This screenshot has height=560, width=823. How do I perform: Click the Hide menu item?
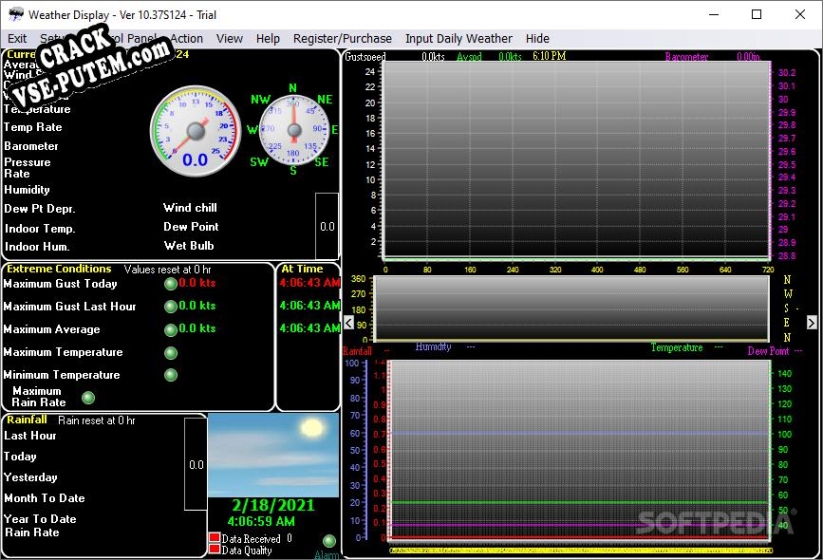(x=537, y=39)
